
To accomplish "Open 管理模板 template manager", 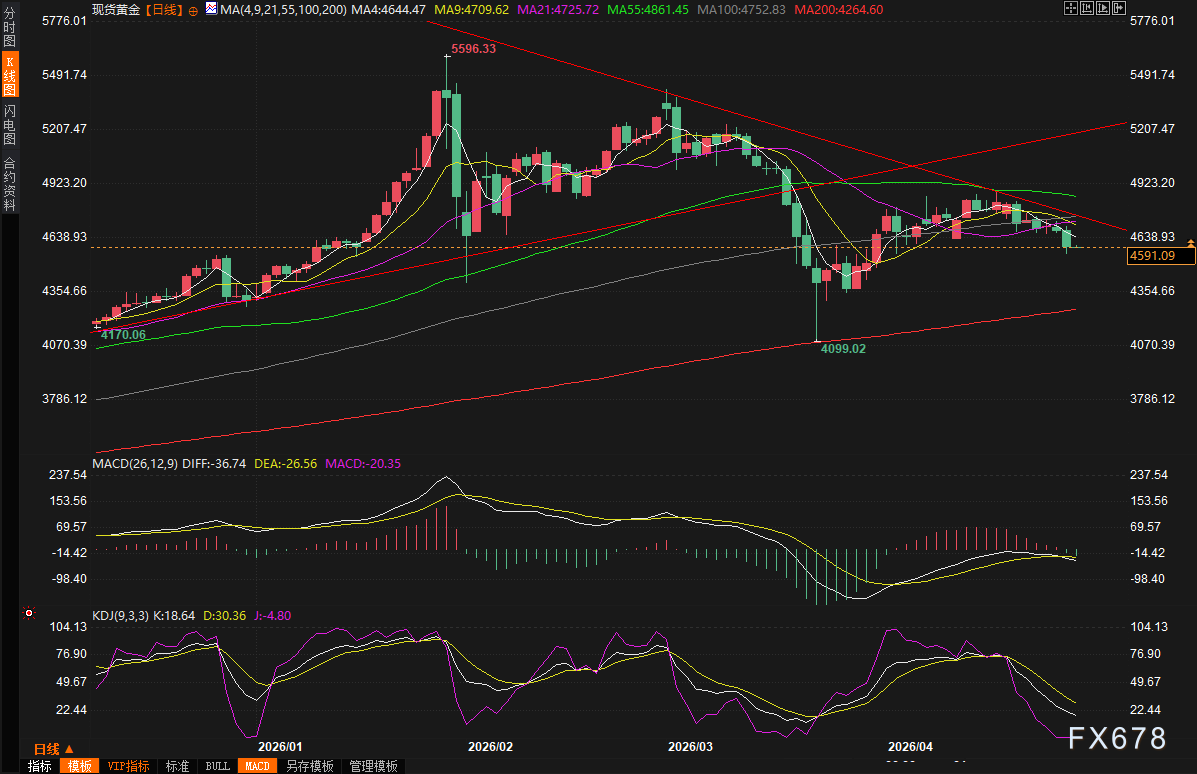I will [x=372, y=766].
